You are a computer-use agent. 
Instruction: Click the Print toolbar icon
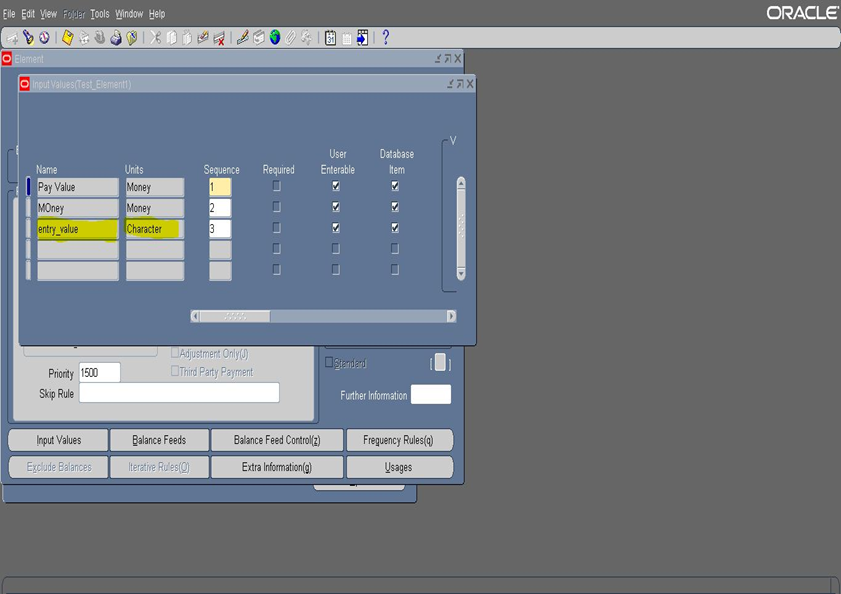pyautogui.click(x=116, y=38)
